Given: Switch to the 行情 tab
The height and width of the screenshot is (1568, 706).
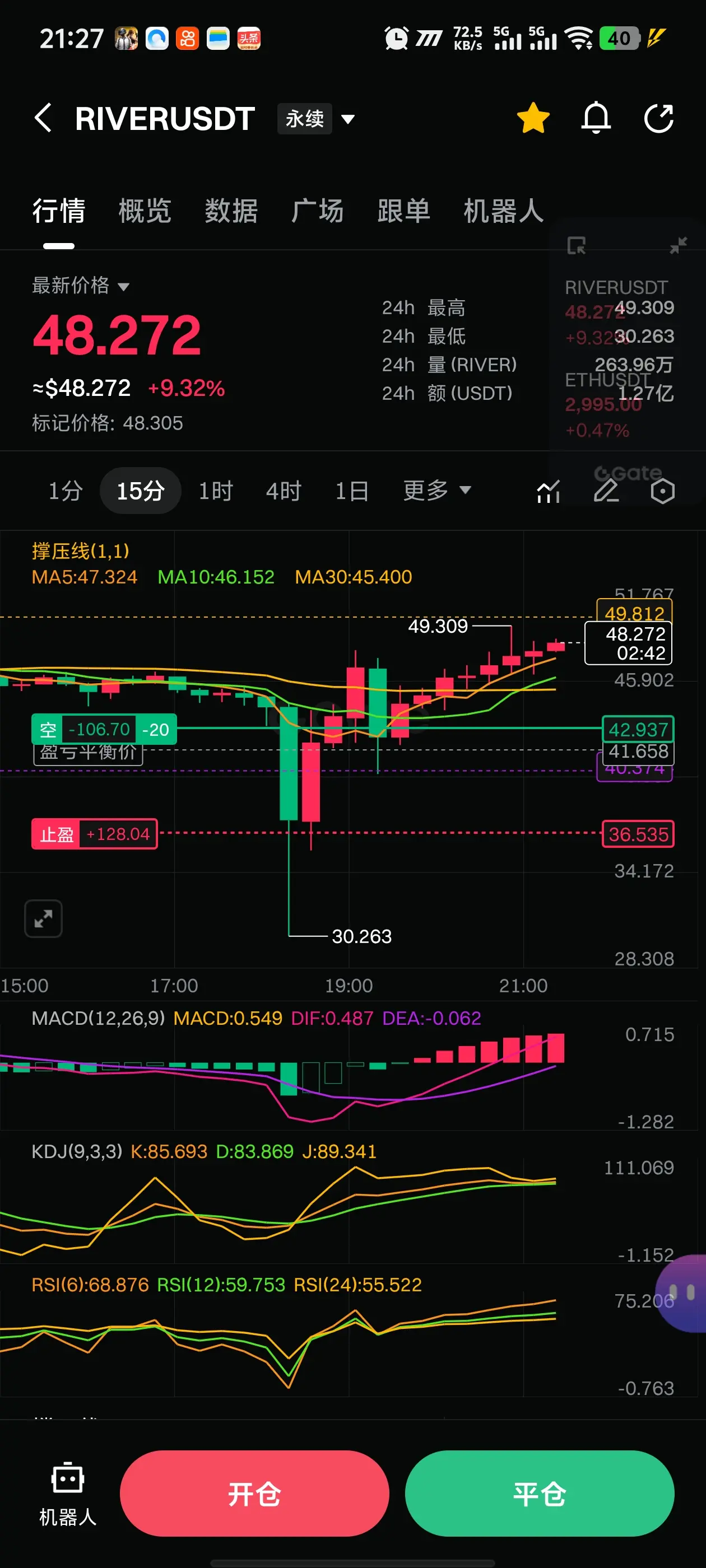Looking at the screenshot, I should [x=58, y=211].
